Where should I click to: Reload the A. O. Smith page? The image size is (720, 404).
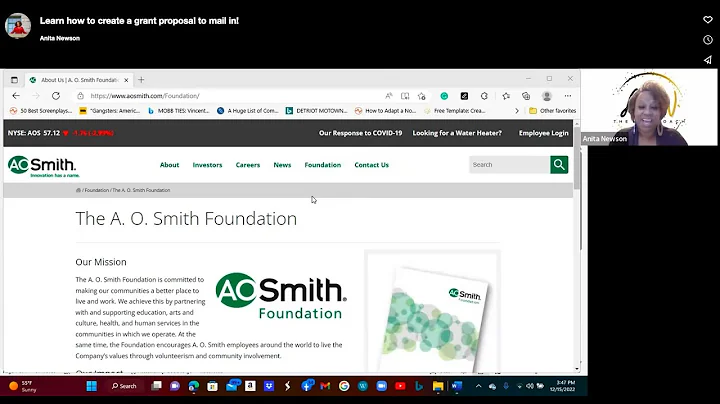point(56,96)
